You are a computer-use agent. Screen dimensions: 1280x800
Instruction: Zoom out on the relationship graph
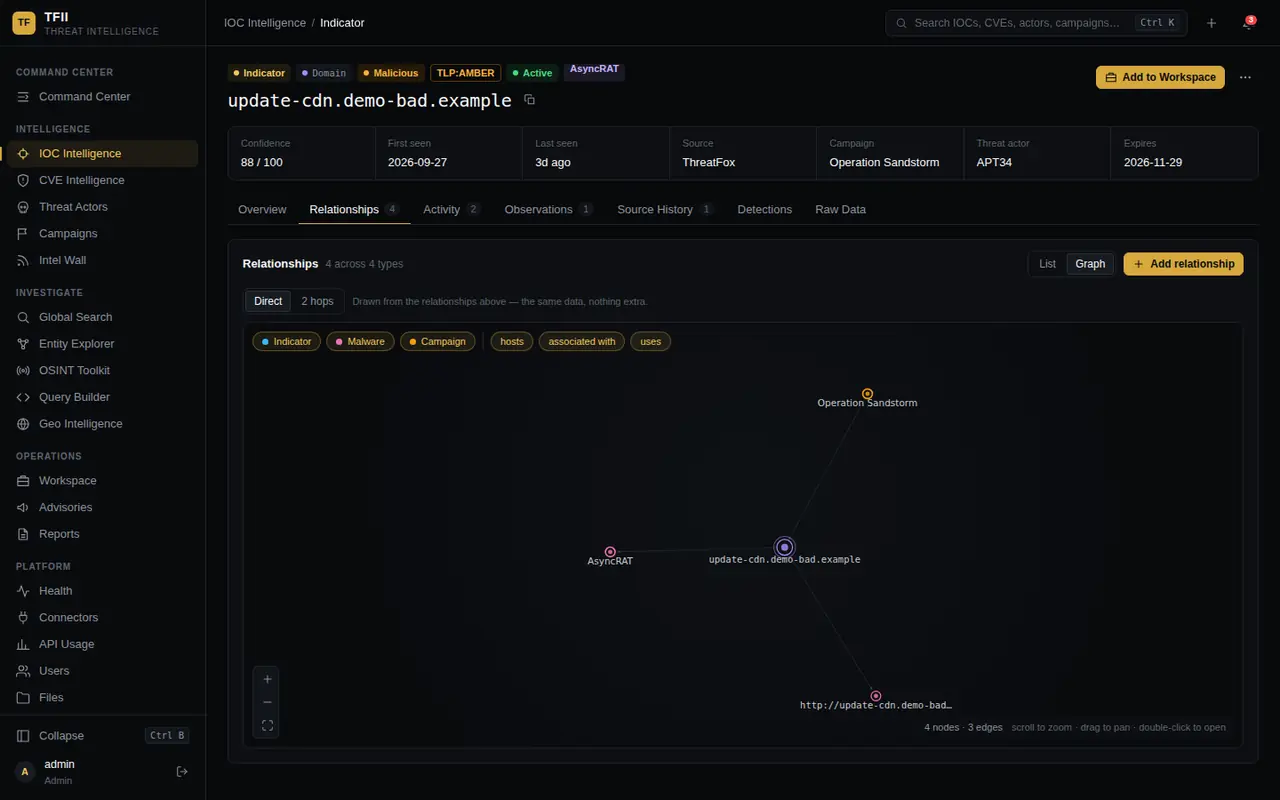pyautogui.click(x=267, y=702)
